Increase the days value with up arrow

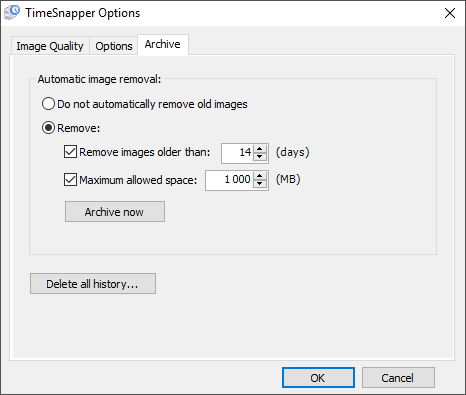point(260,149)
